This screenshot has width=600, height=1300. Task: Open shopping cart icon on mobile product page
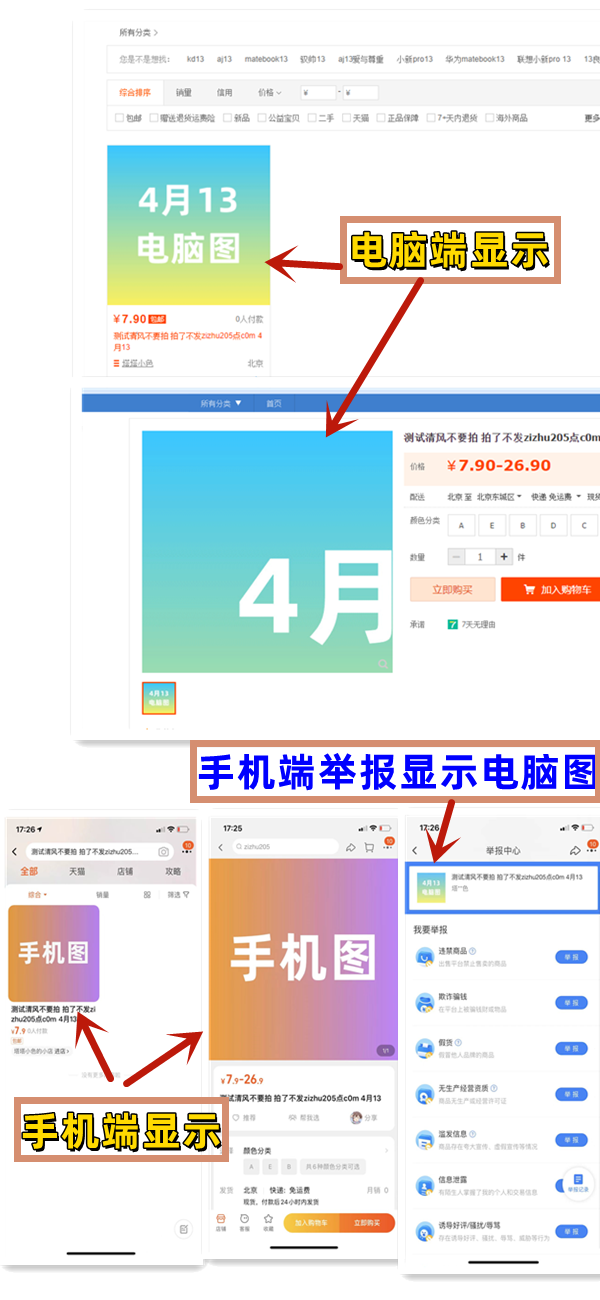pos(369,847)
